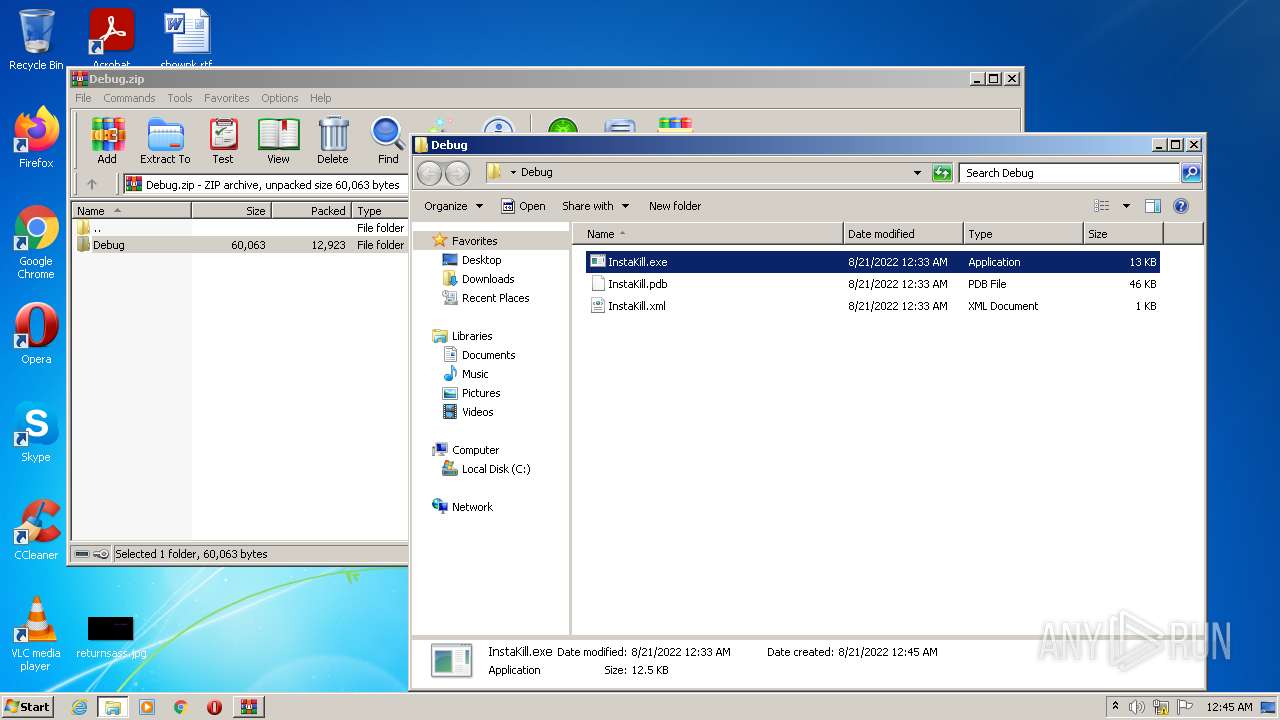Open the Recycle Bin desktop icon
This screenshot has height=720, width=1280.
[36, 40]
